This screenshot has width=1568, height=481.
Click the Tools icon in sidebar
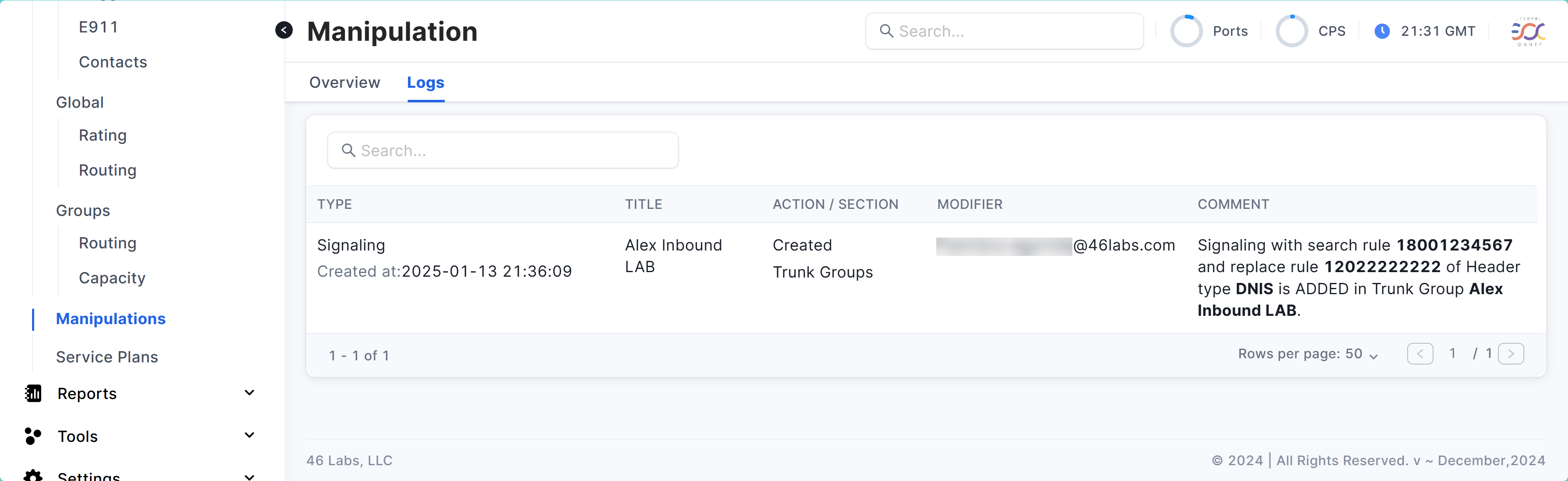(33, 436)
